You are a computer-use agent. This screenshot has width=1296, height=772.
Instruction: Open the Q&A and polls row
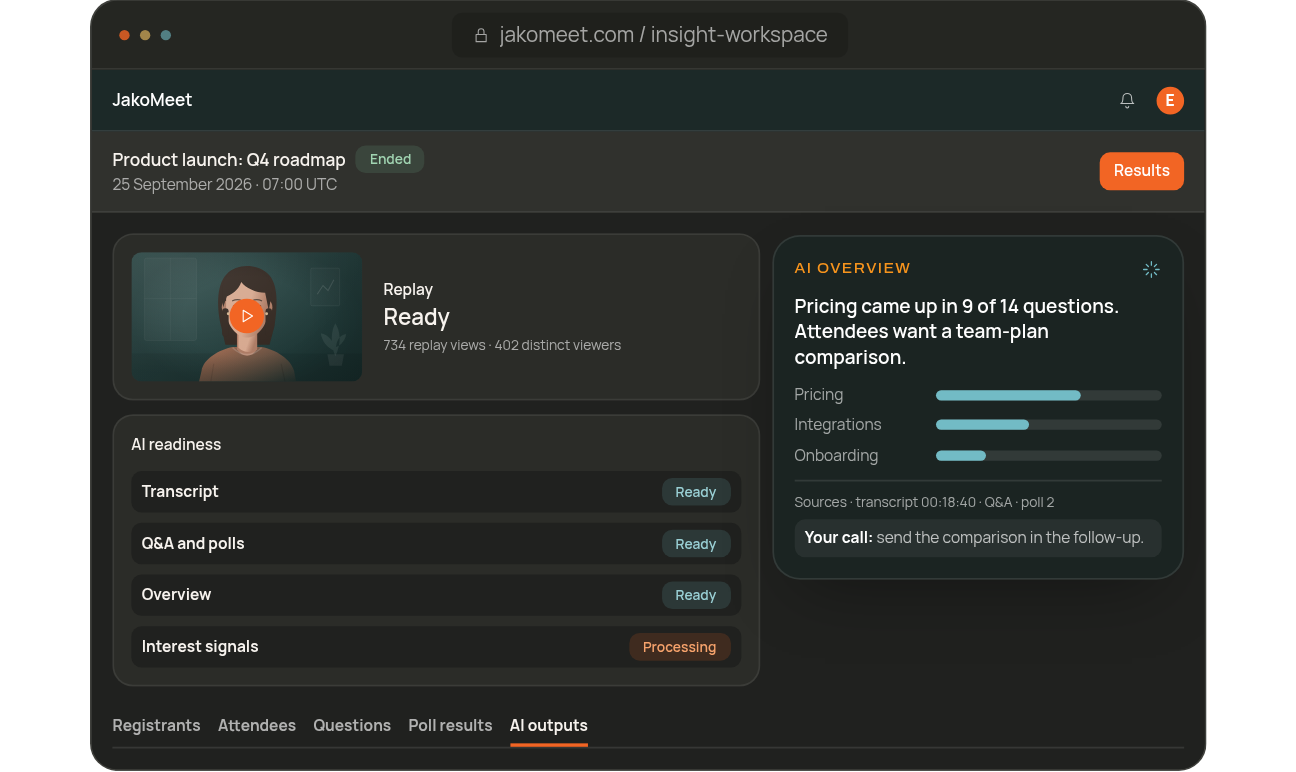tap(436, 544)
